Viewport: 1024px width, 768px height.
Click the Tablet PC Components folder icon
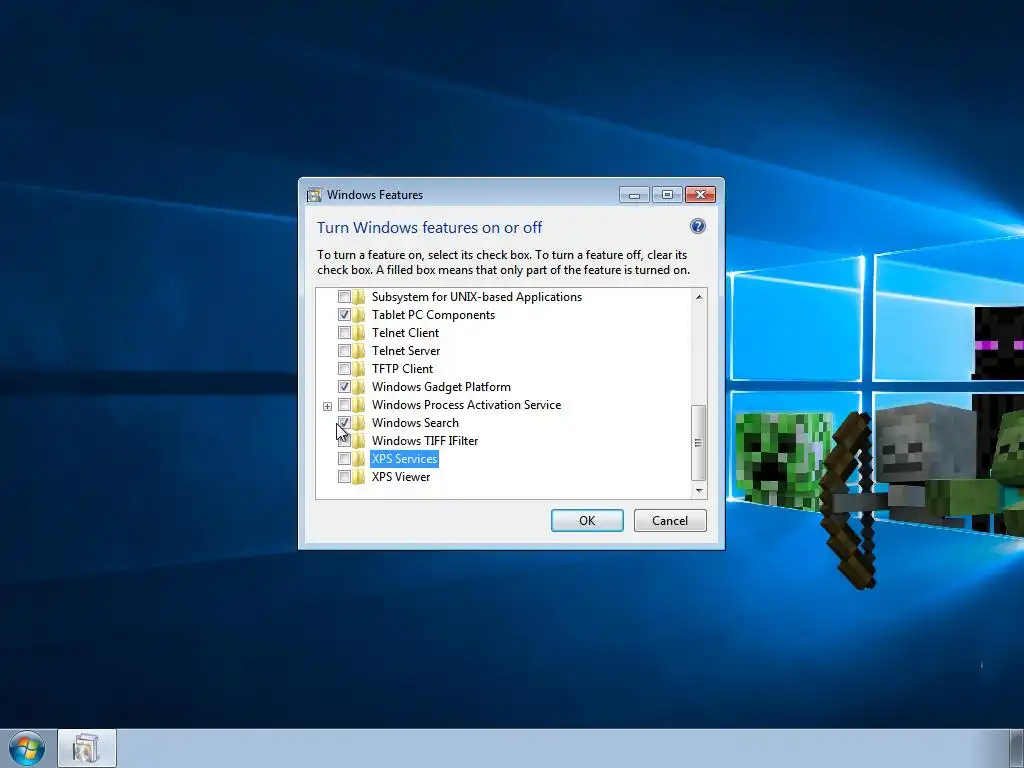pos(359,315)
